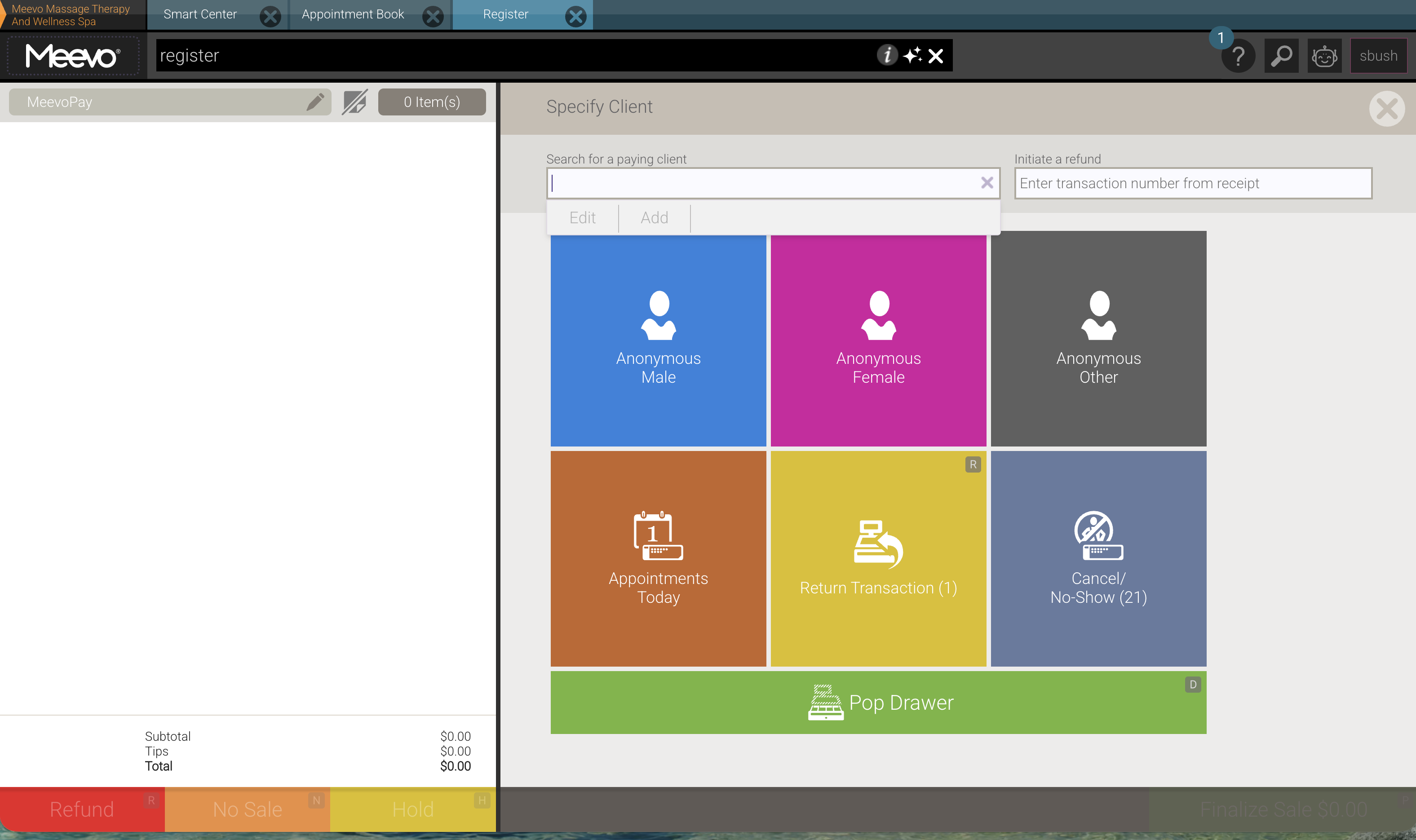Click the pencil edit icon beside MeevoPay
The height and width of the screenshot is (840, 1416).
(315, 102)
